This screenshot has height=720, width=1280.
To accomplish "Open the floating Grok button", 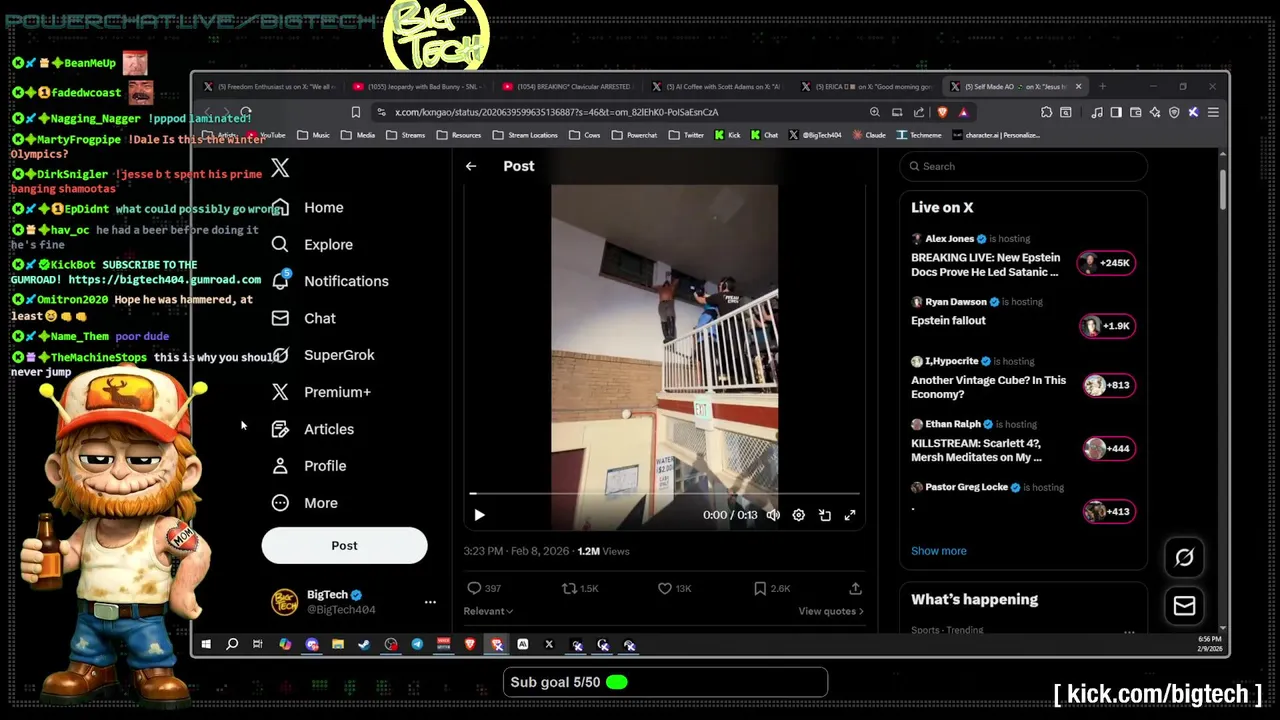I will 1184,557.
